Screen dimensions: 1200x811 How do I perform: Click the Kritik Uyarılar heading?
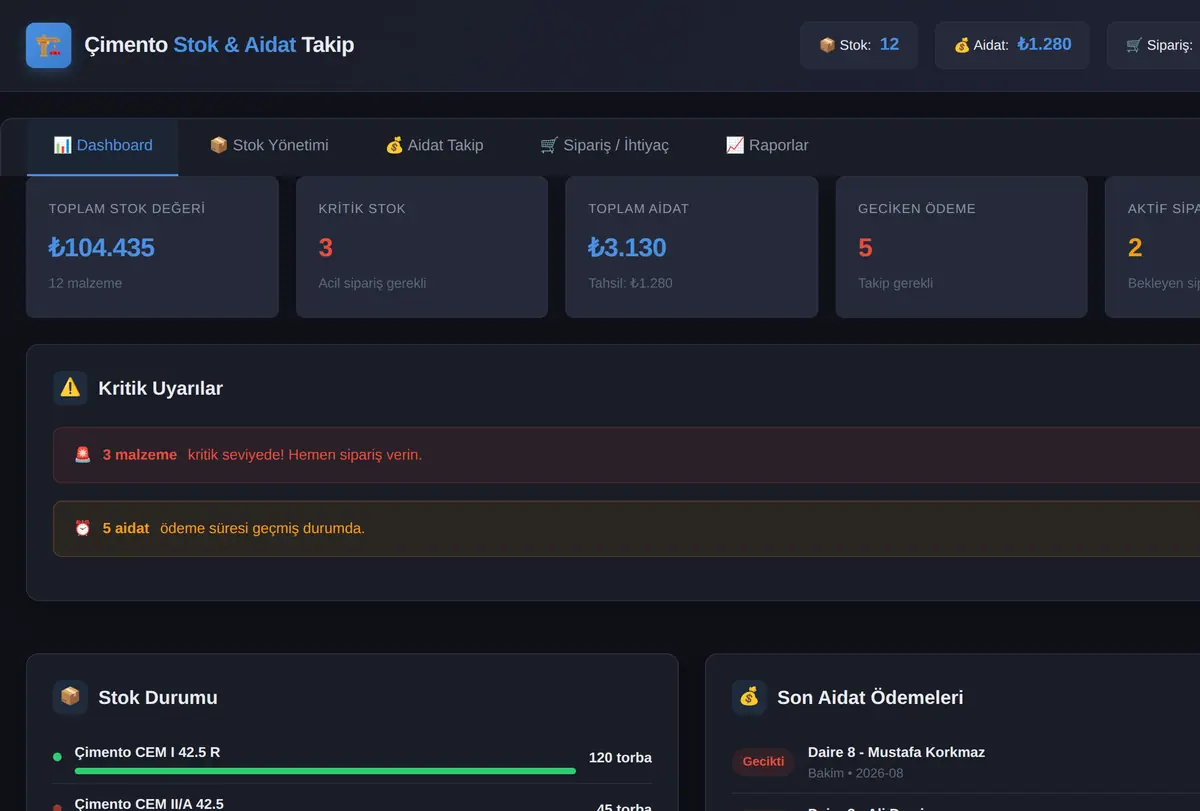click(160, 388)
